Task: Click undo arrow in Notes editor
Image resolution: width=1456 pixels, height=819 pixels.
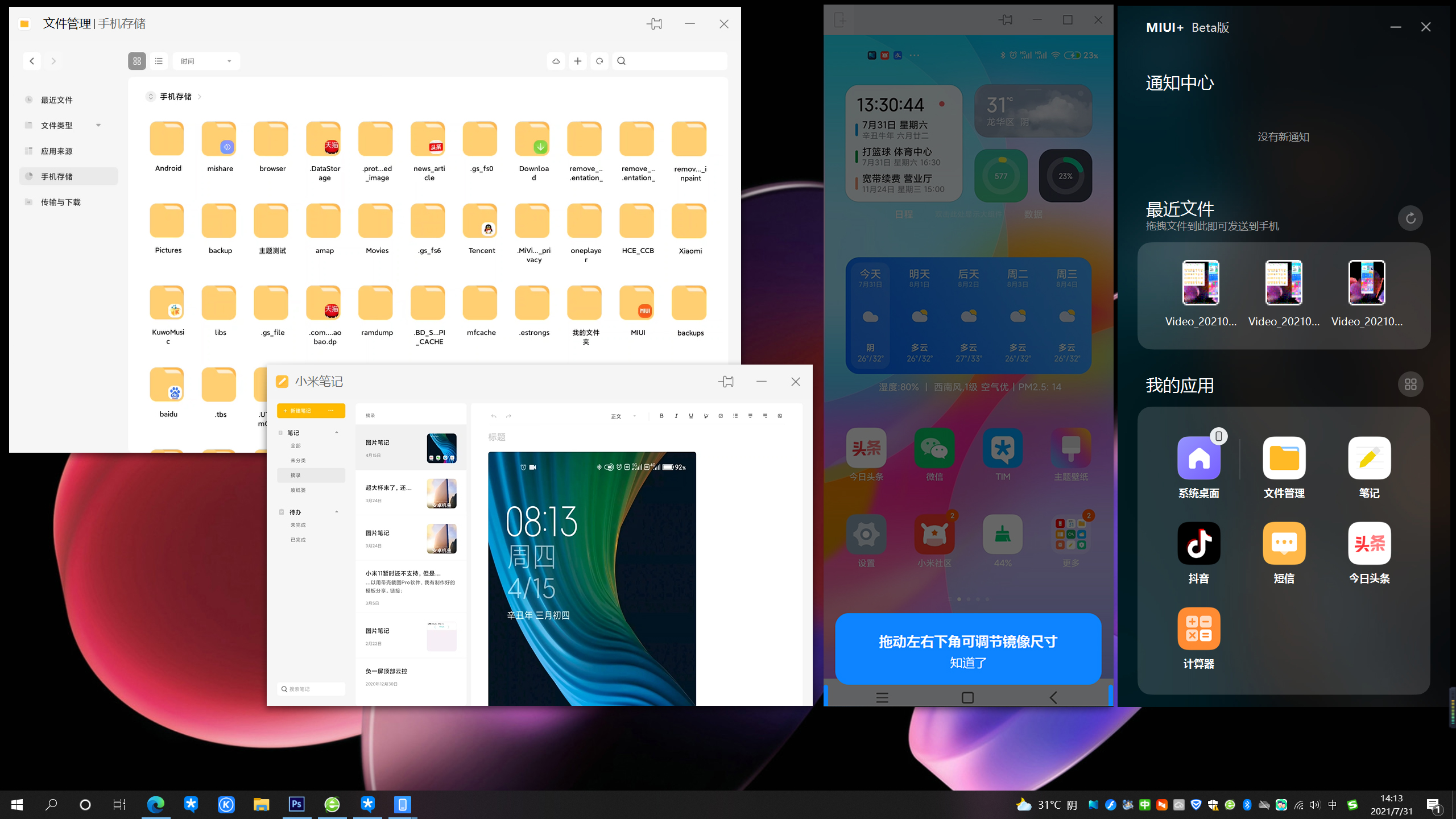Action: click(494, 416)
